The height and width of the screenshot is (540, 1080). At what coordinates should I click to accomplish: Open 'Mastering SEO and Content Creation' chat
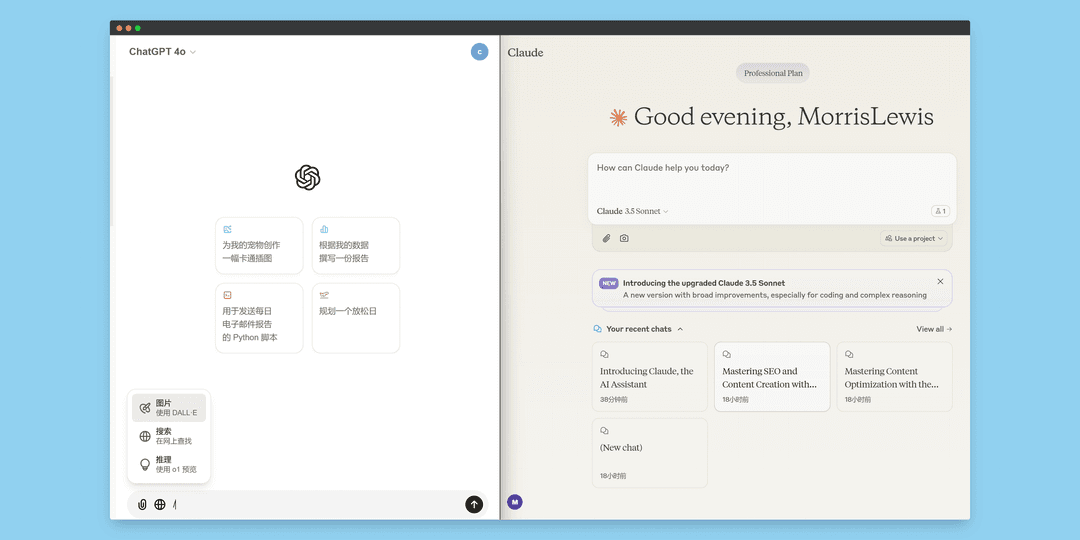click(772, 377)
